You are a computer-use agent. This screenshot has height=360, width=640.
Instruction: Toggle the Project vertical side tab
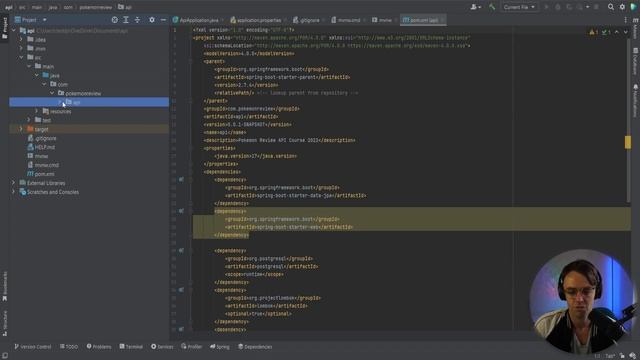(x=4, y=28)
